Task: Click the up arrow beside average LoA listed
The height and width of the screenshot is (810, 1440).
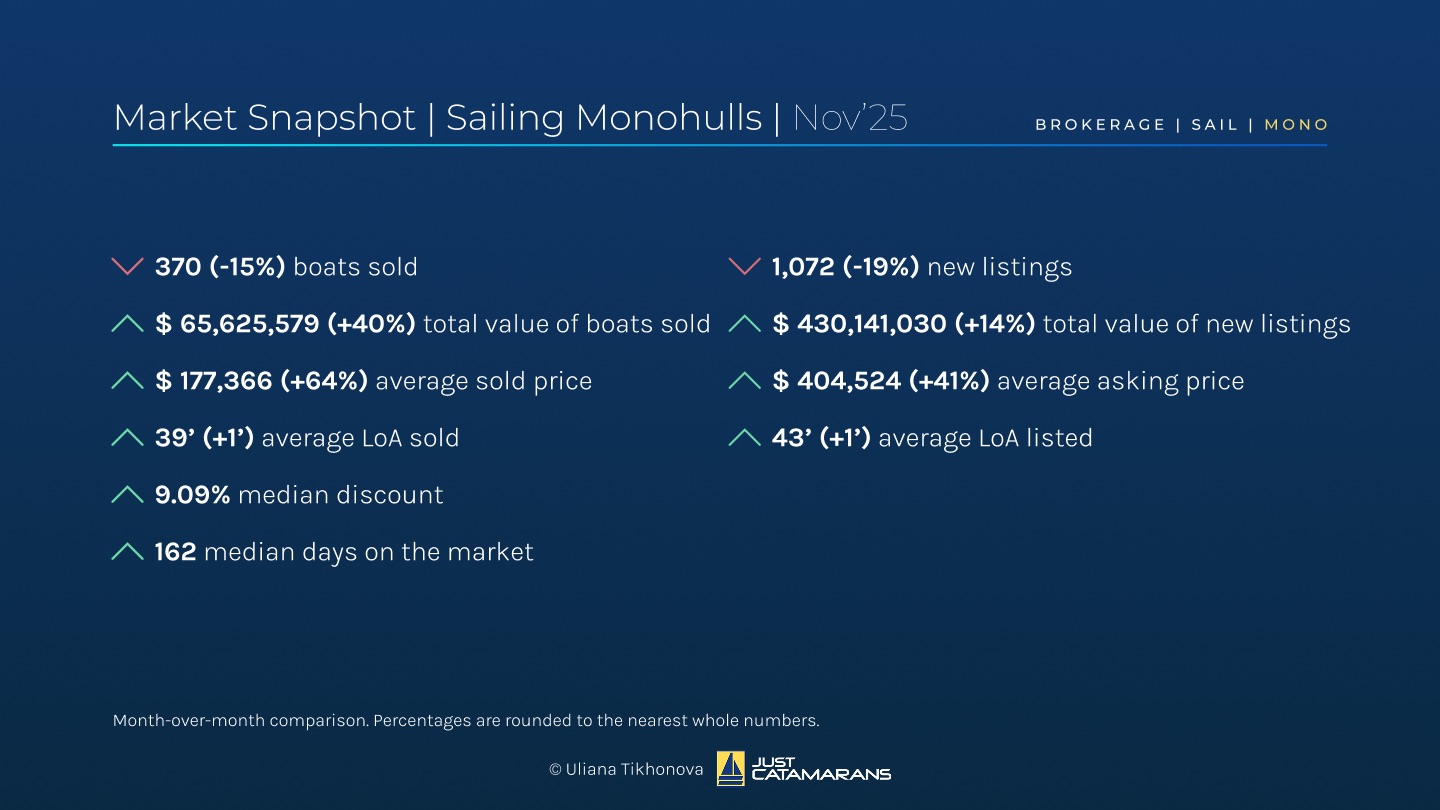Action: click(745, 438)
